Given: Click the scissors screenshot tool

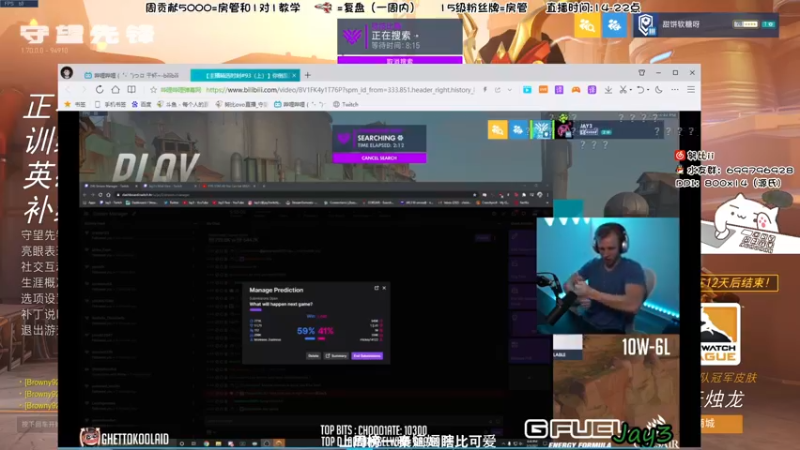Looking at the screenshot, I should (622, 90).
